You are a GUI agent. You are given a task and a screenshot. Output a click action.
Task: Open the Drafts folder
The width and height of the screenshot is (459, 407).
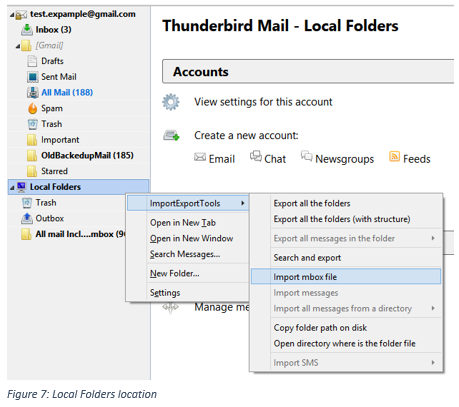(x=52, y=61)
